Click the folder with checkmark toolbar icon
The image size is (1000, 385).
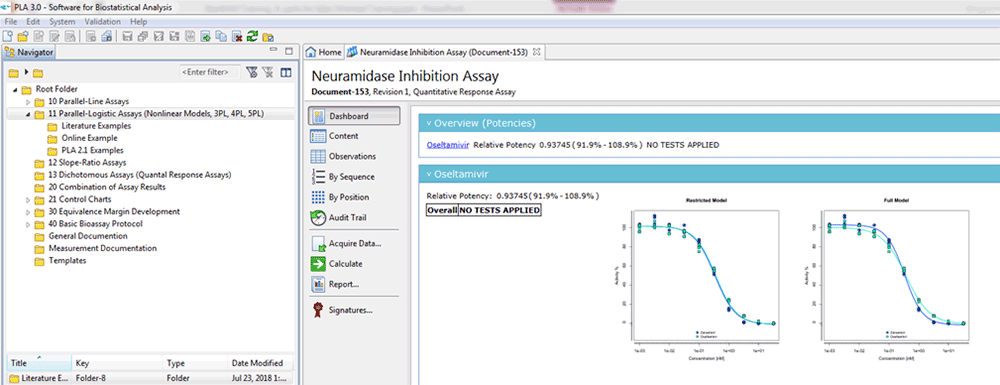[x=268, y=37]
